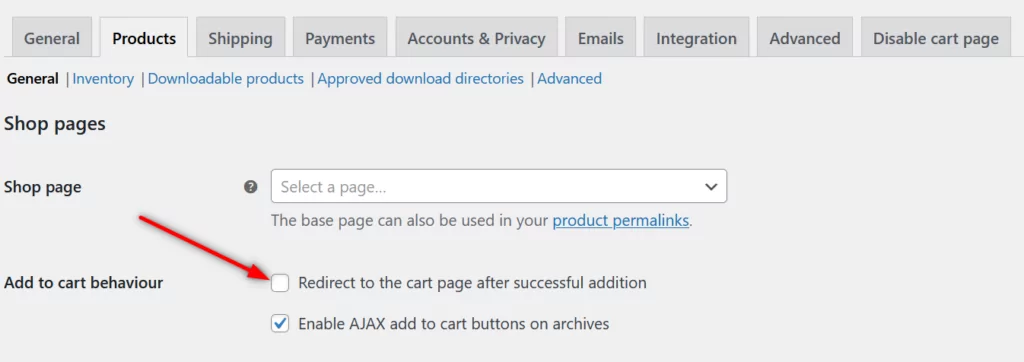
Task: Disable AJAX add to cart checkbox
Action: (280, 323)
